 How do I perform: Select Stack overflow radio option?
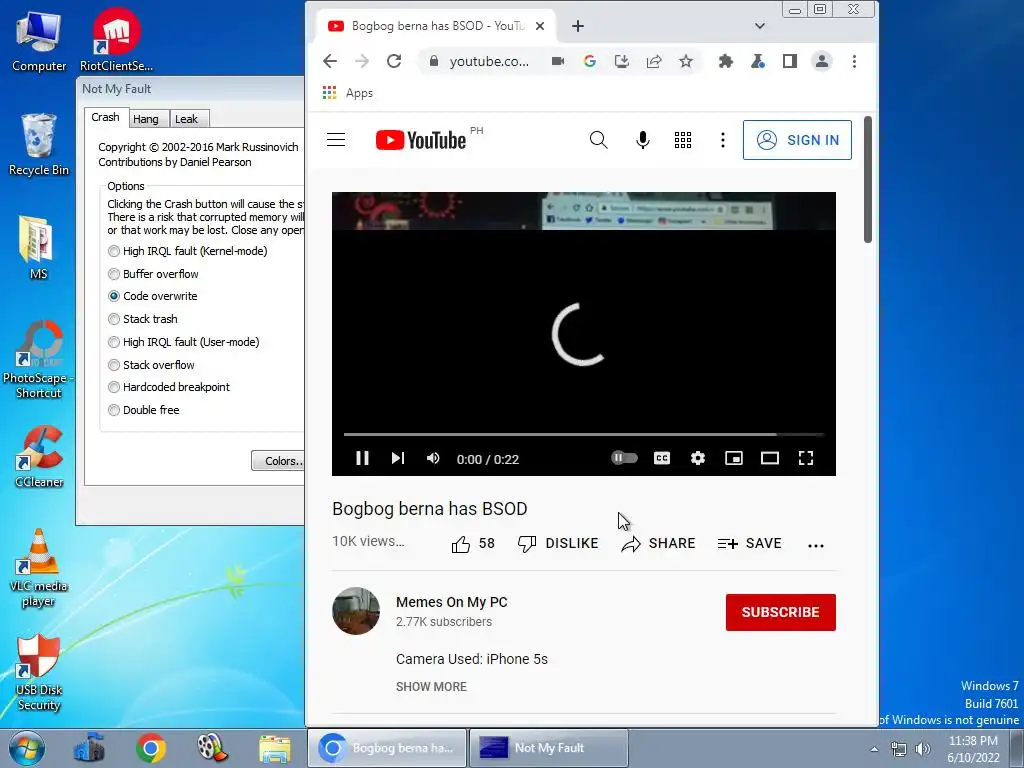[152, 364]
